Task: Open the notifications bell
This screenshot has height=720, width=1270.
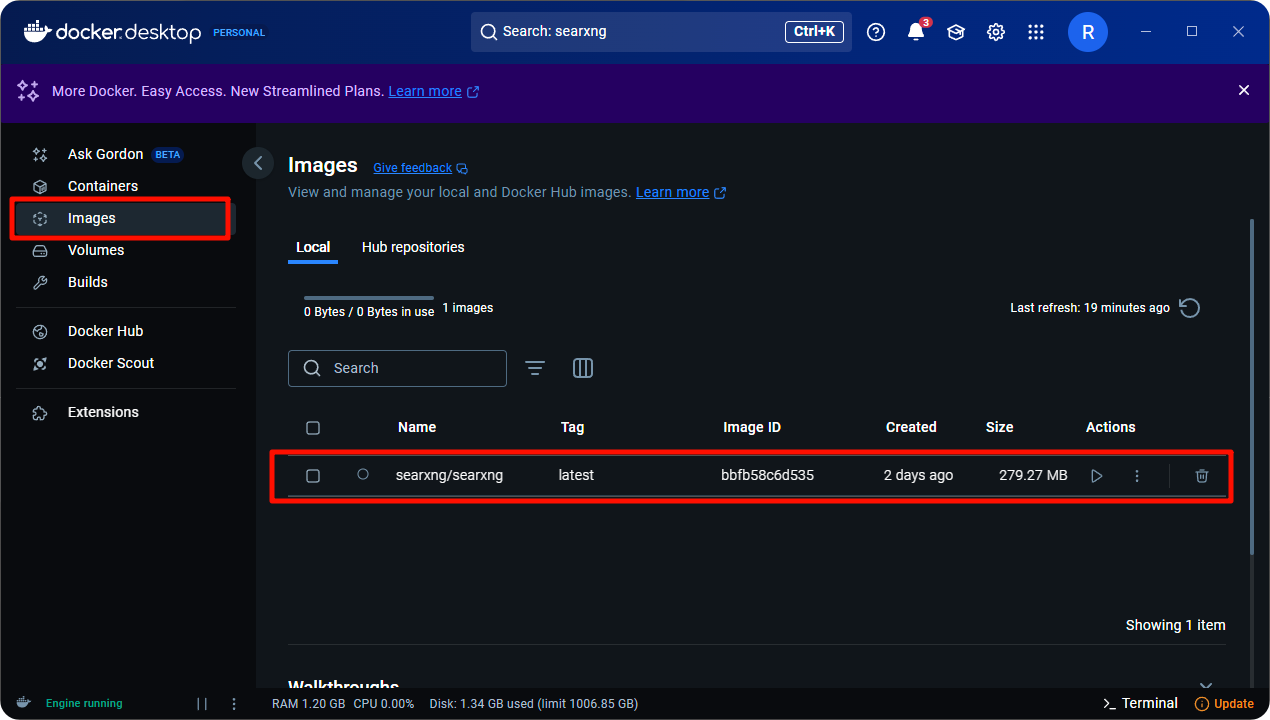Action: [x=915, y=32]
